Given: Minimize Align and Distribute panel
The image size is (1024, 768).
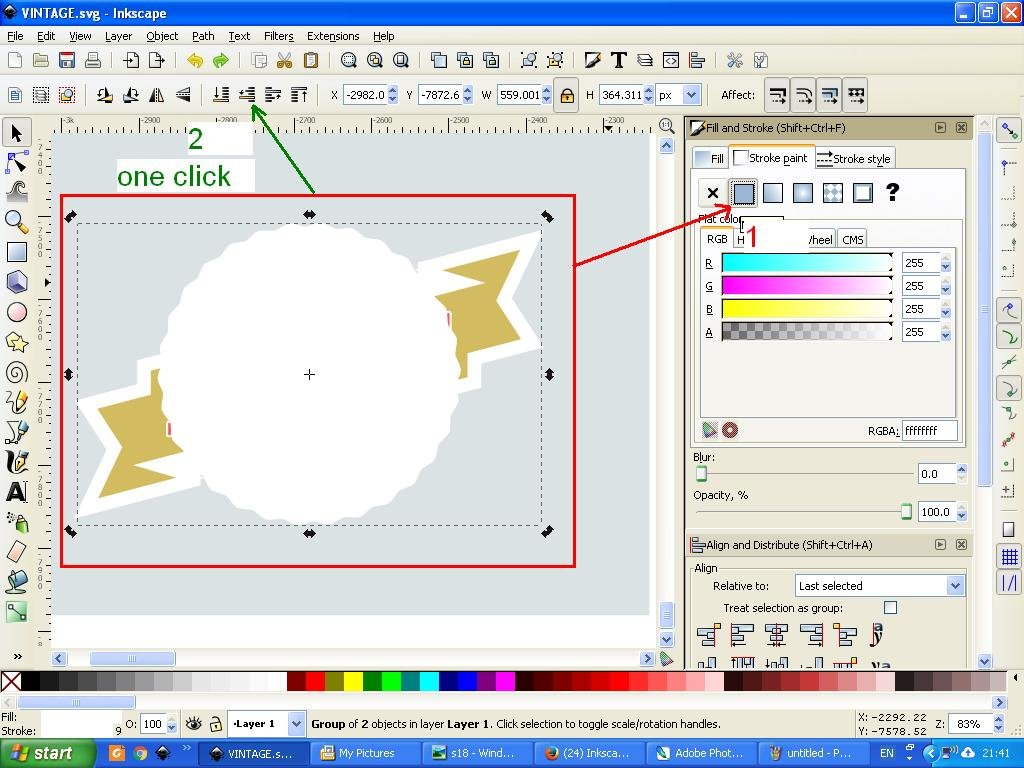Looking at the screenshot, I should 940,545.
